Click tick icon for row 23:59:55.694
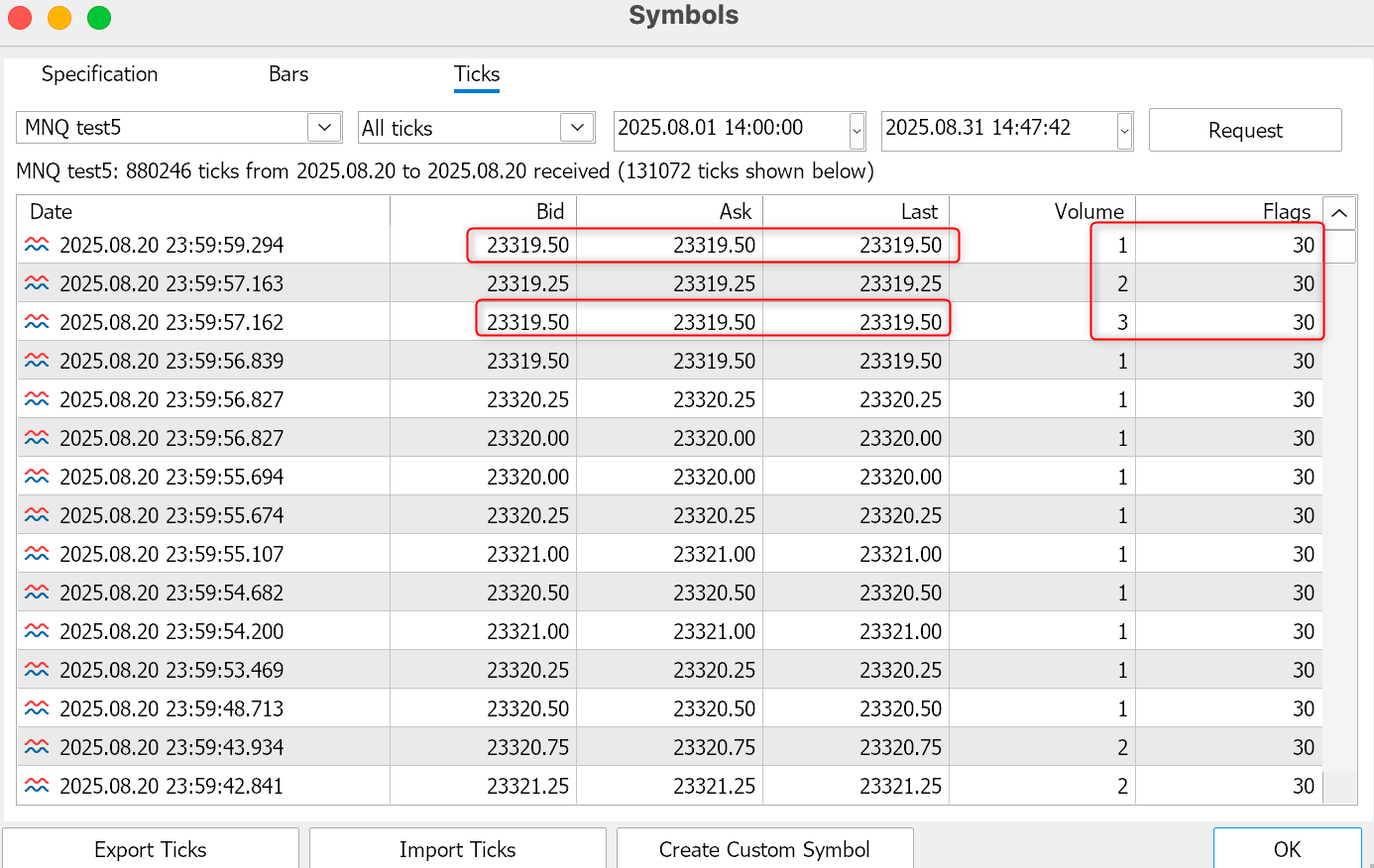 coord(37,477)
